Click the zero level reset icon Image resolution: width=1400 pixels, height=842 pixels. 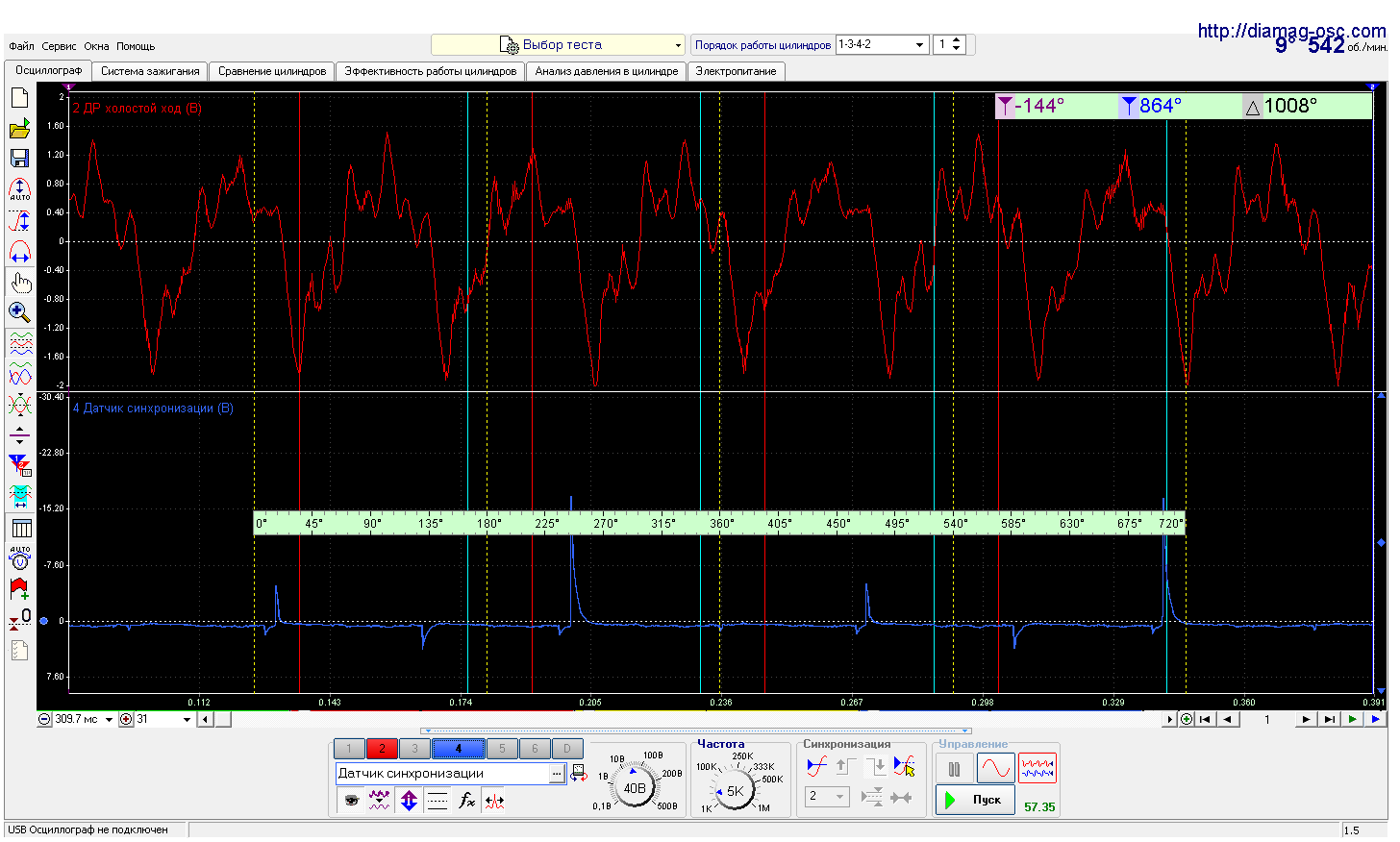(19, 619)
